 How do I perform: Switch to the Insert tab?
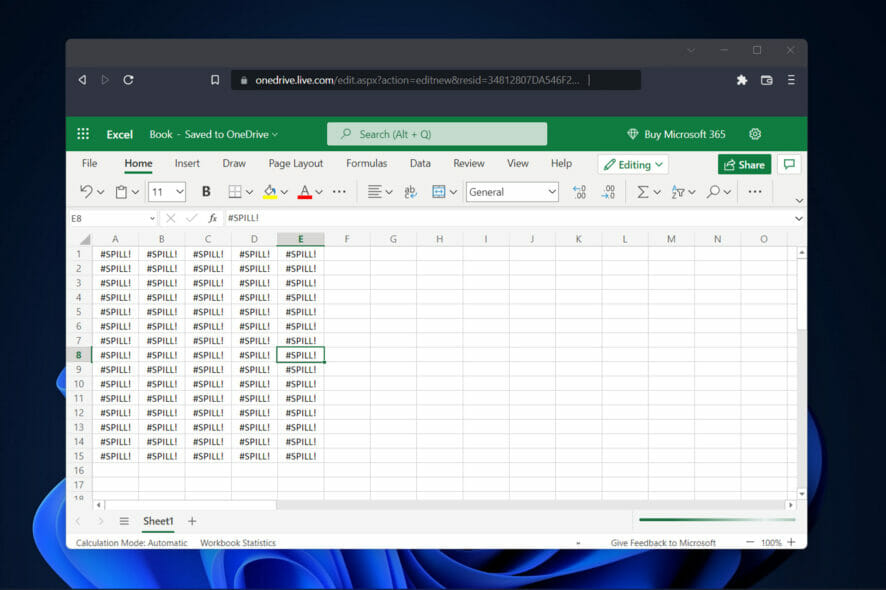[187, 163]
